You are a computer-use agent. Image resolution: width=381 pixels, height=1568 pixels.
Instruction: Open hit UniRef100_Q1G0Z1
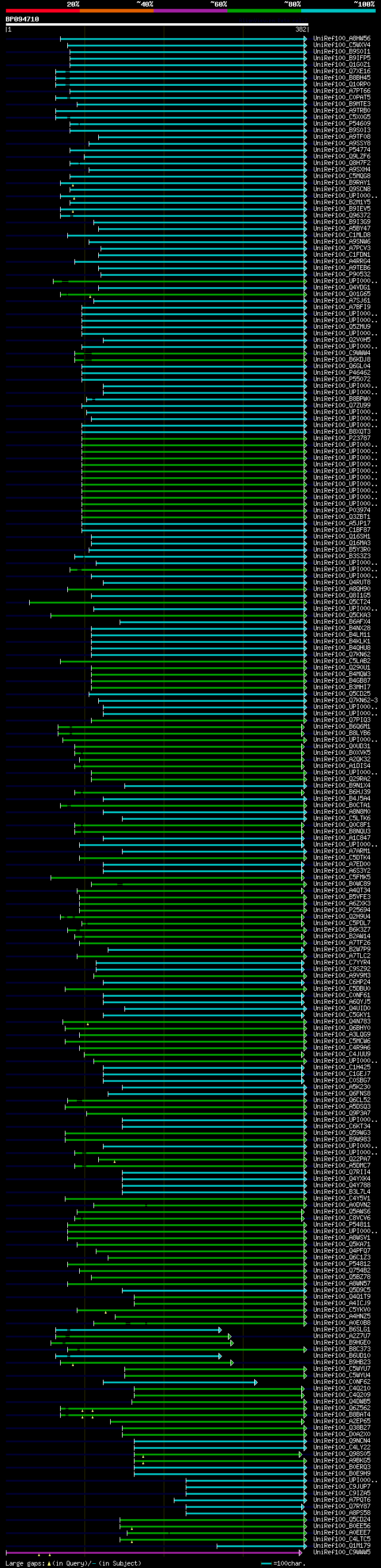[342, 64]
